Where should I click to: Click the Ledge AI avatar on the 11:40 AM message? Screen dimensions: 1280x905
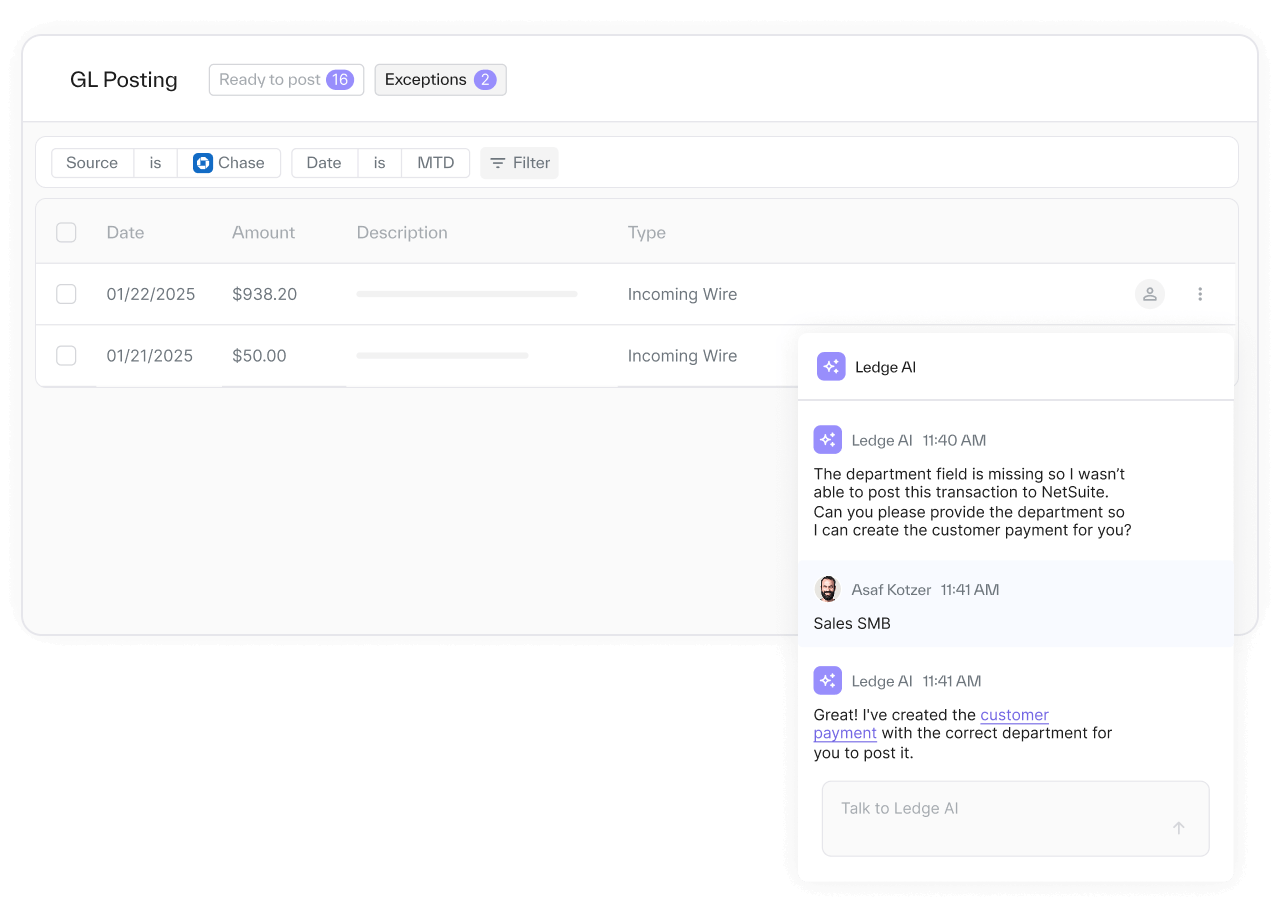[827, 440]
